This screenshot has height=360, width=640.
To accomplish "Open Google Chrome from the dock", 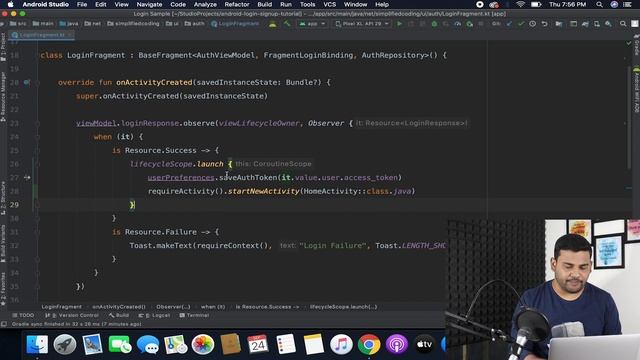I will pos(369,344).
